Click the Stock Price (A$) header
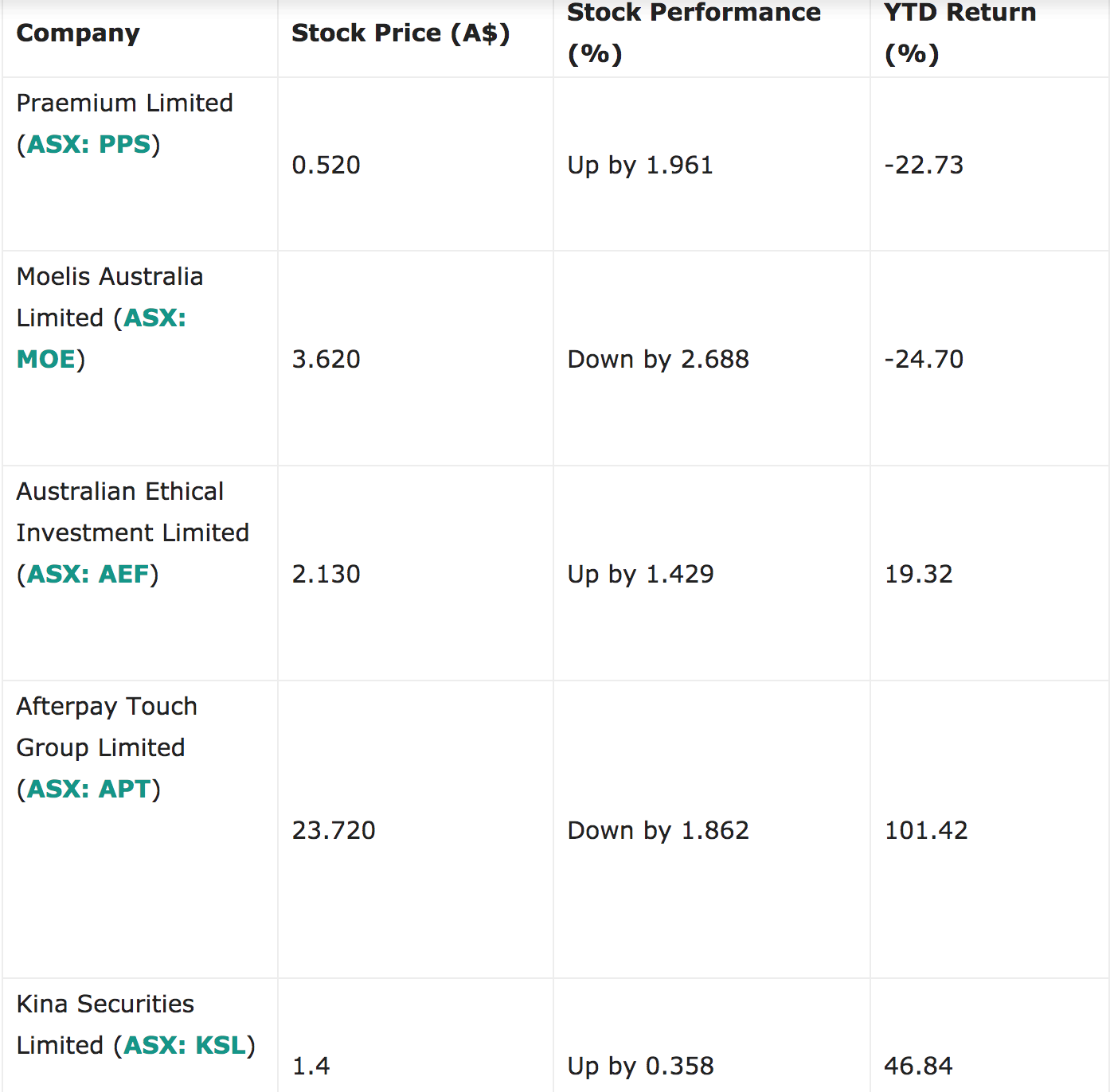This screenshot has height=1092, width=1110. point(401,33)
